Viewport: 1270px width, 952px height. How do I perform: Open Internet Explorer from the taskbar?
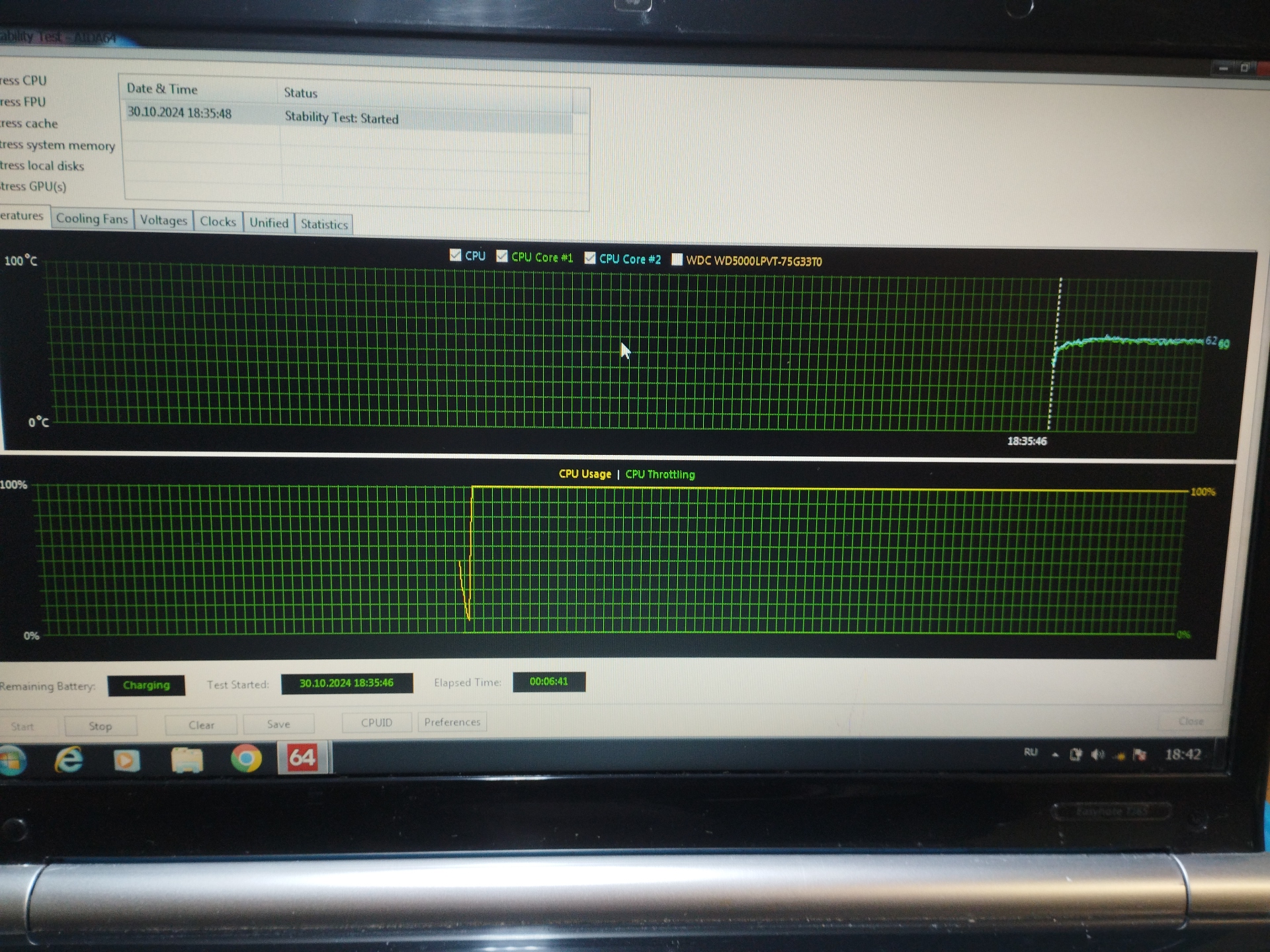(x=69, y=760)
